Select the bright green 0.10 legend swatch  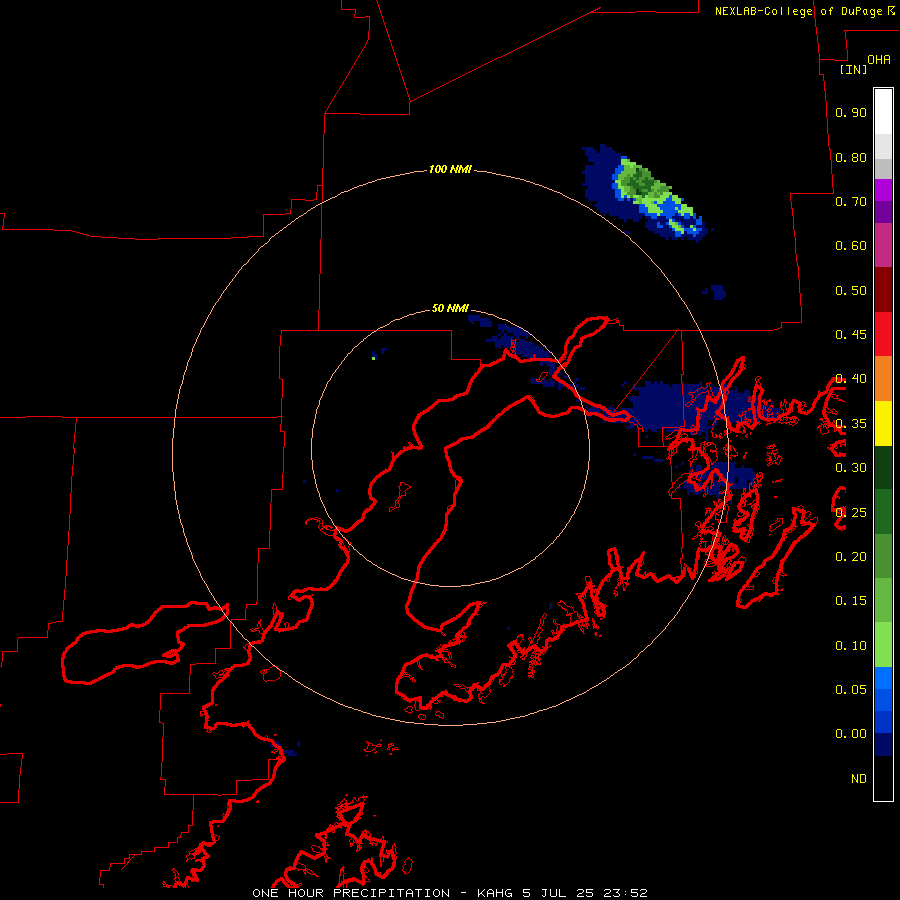tap(883, 645)
